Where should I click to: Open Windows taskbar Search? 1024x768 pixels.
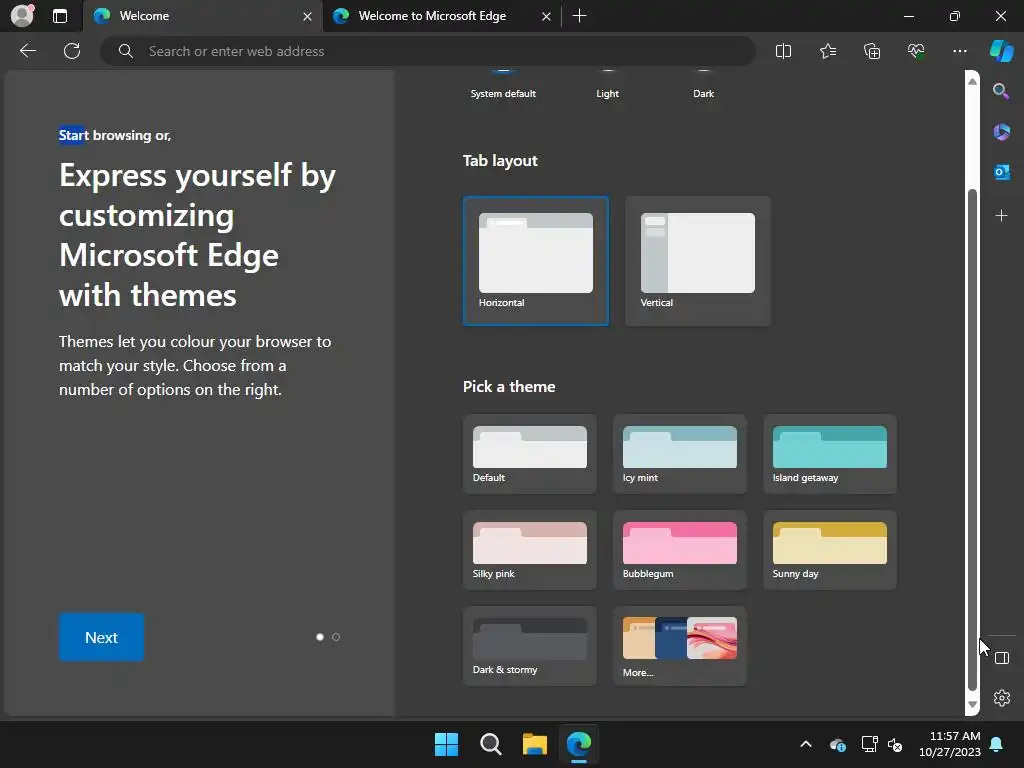click(x=490, y=744)
